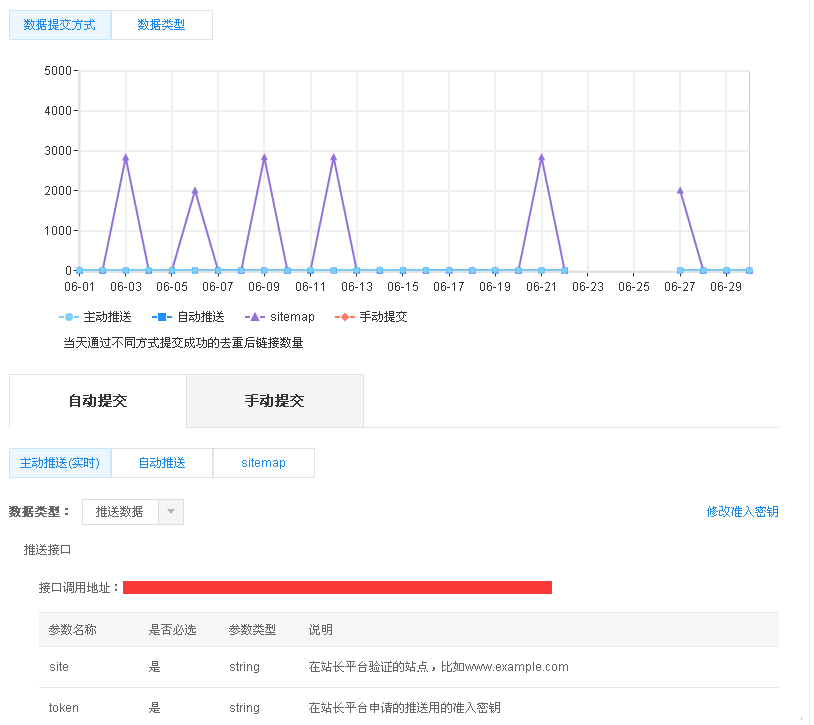The width and height of the screenshot is (814, 725).
Task: Select the 自动提交 tab
Action: [97, 401]
